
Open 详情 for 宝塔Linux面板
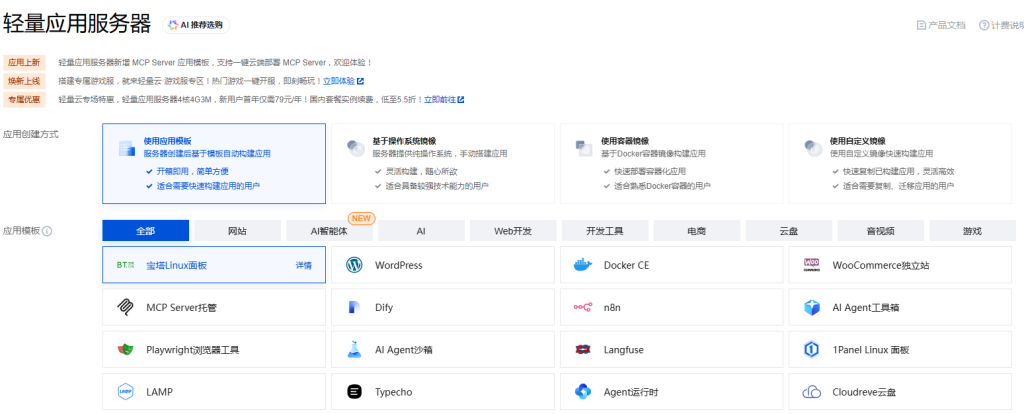[304, 266]
